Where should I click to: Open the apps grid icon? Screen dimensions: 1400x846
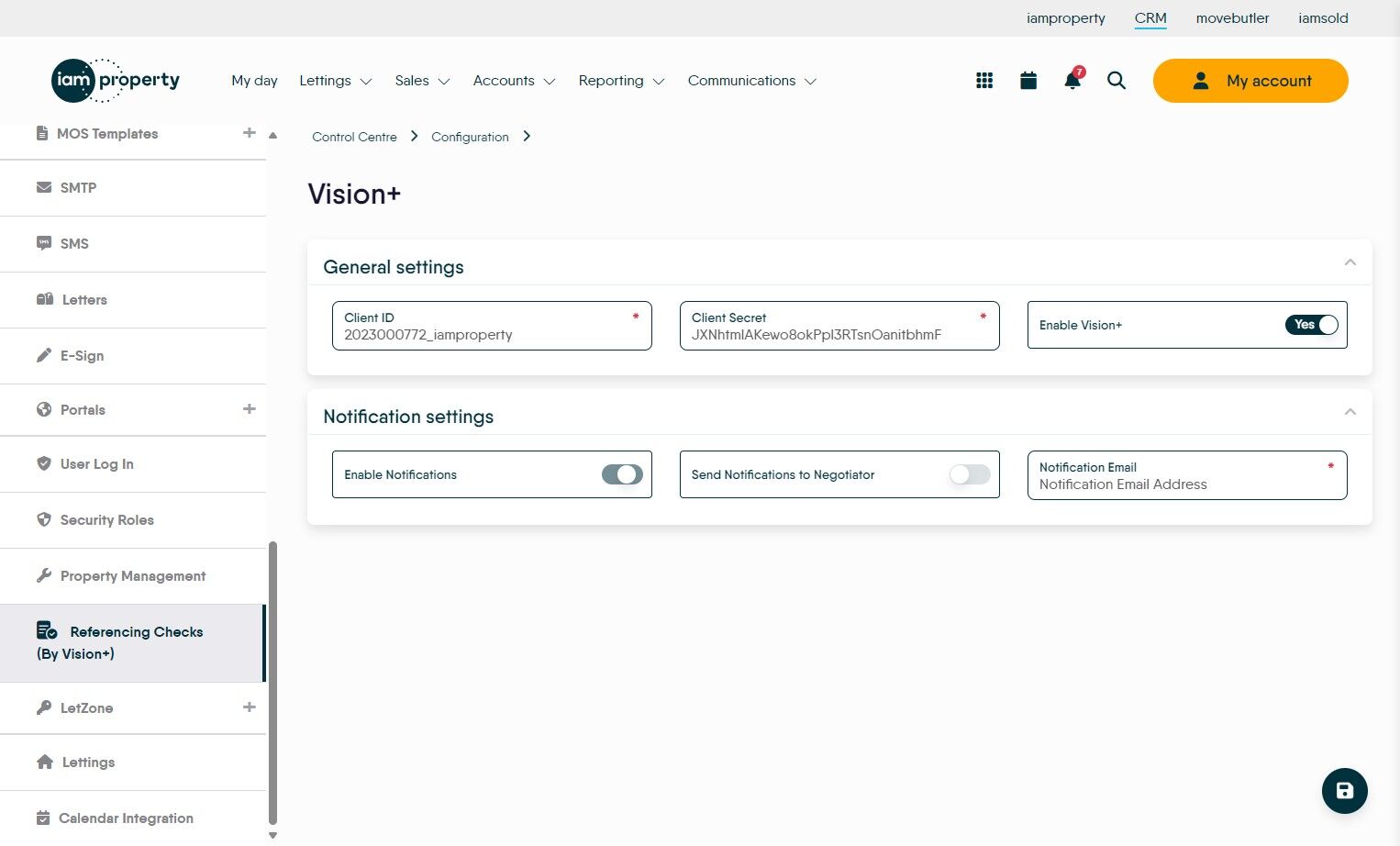984,81
